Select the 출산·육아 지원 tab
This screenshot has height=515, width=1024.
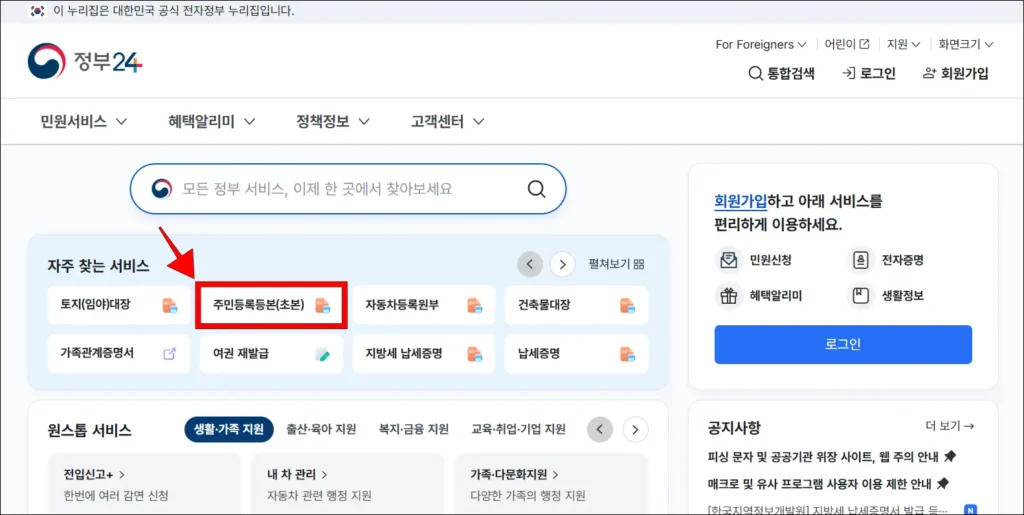321,429
